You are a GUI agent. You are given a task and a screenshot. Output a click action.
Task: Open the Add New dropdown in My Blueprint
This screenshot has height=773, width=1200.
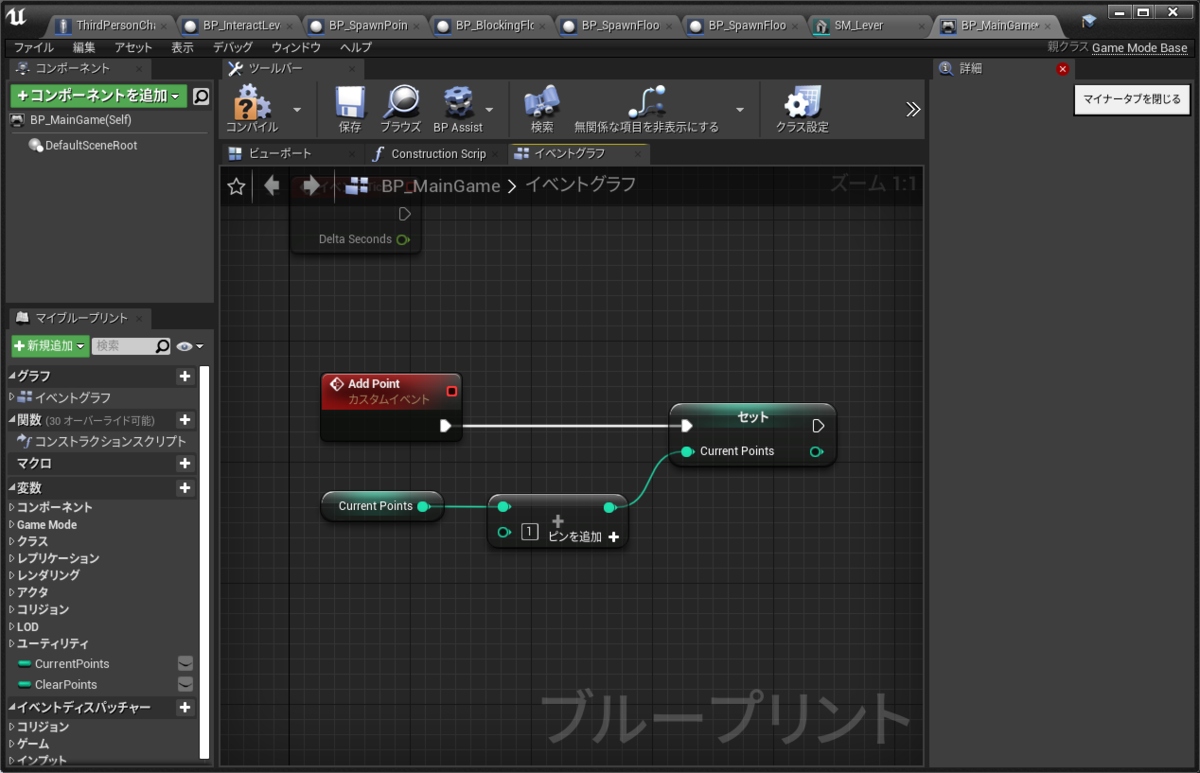49,346
